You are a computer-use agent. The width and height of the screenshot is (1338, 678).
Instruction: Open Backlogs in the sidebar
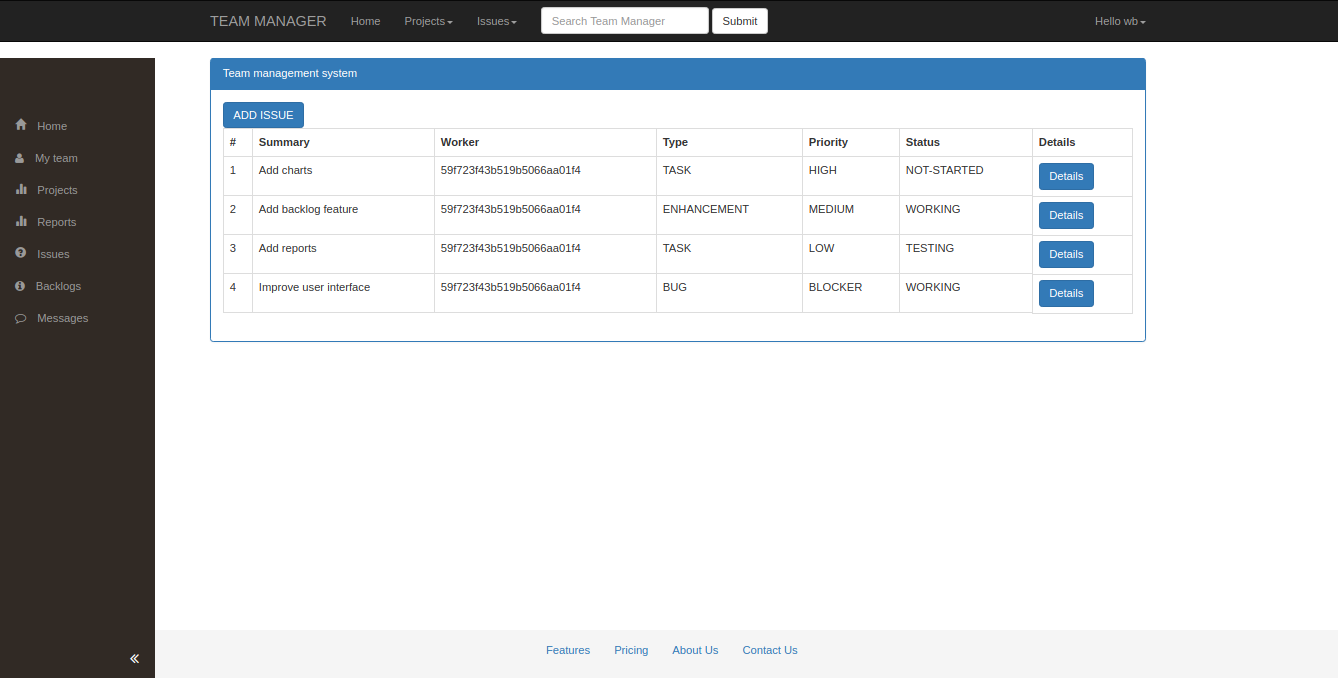coord(58,286)
